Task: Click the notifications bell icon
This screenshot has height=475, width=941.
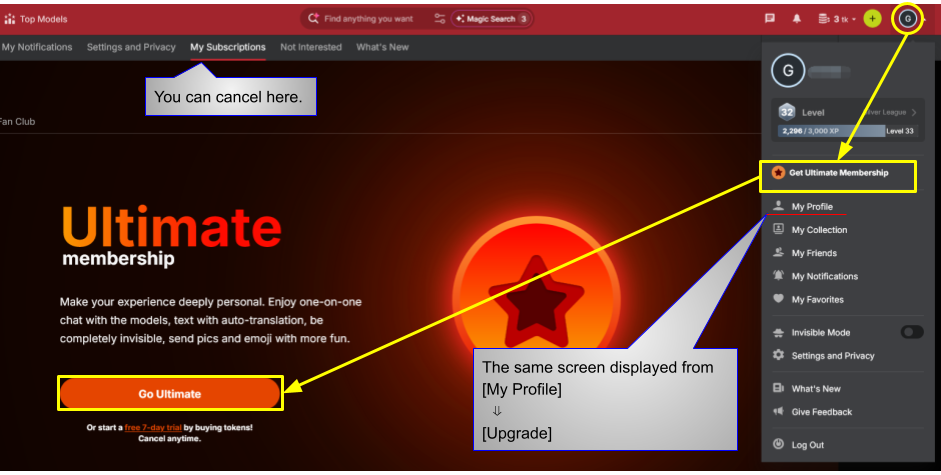Action: 796,19
